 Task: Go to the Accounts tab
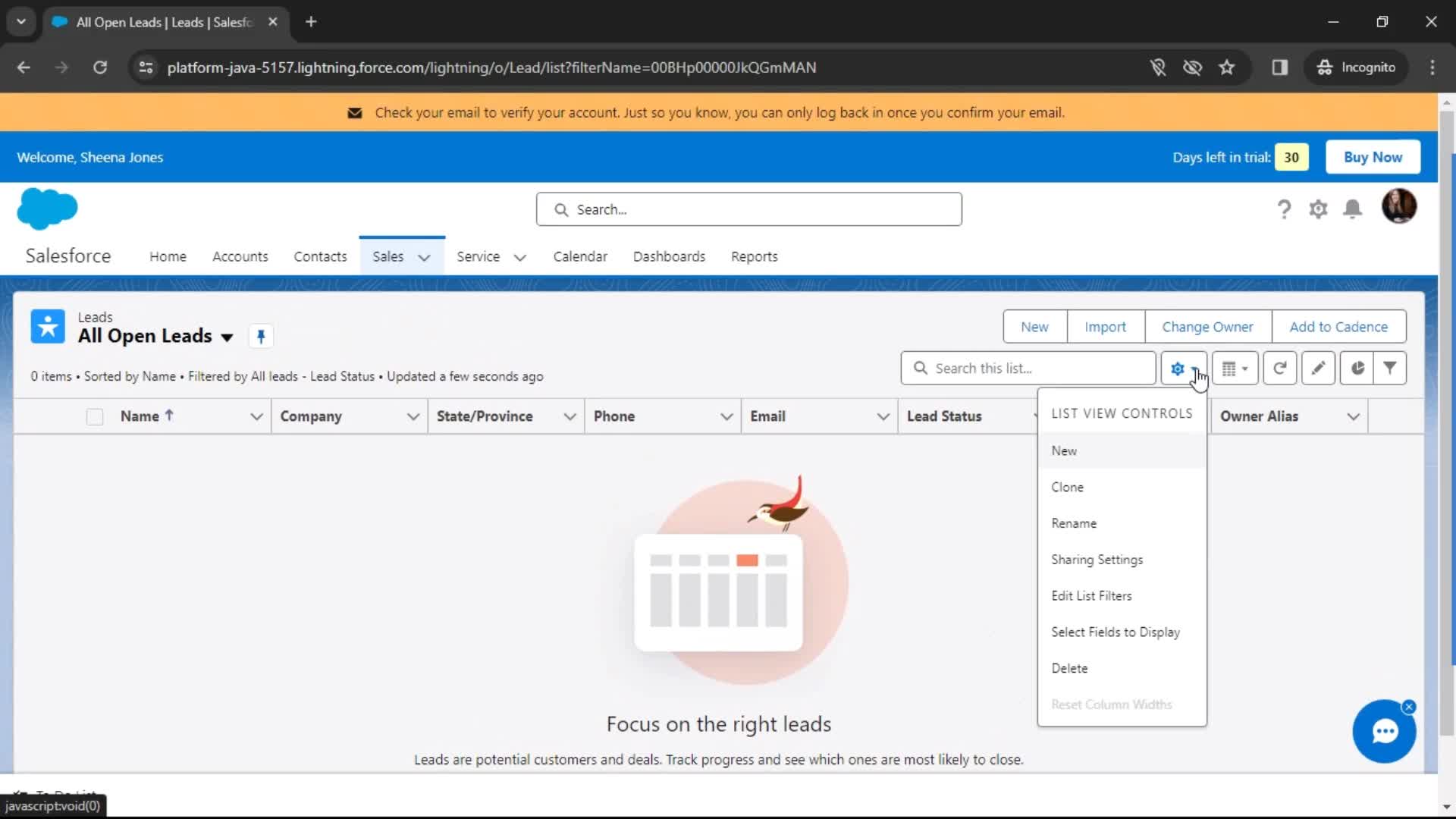pos(240,256)
